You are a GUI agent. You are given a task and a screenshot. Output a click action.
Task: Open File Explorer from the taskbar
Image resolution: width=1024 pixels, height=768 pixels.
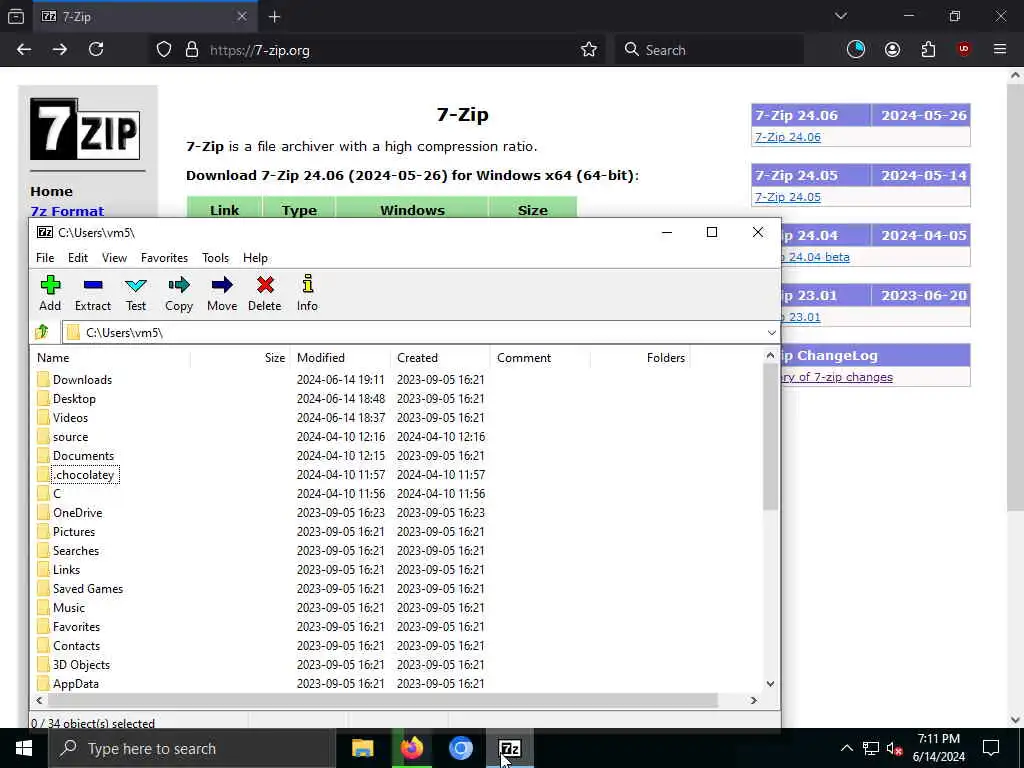click(362, 748)
